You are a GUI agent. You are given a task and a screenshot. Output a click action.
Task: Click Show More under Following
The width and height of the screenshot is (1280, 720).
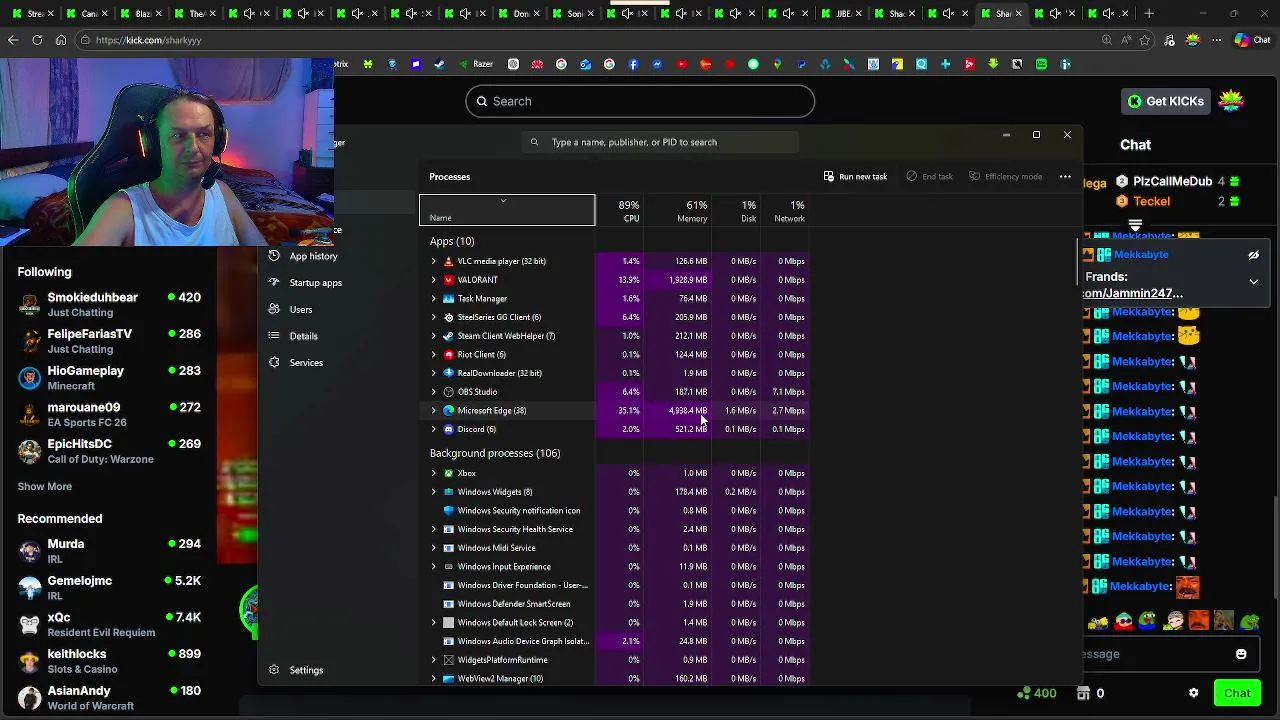tap(44, 486)
